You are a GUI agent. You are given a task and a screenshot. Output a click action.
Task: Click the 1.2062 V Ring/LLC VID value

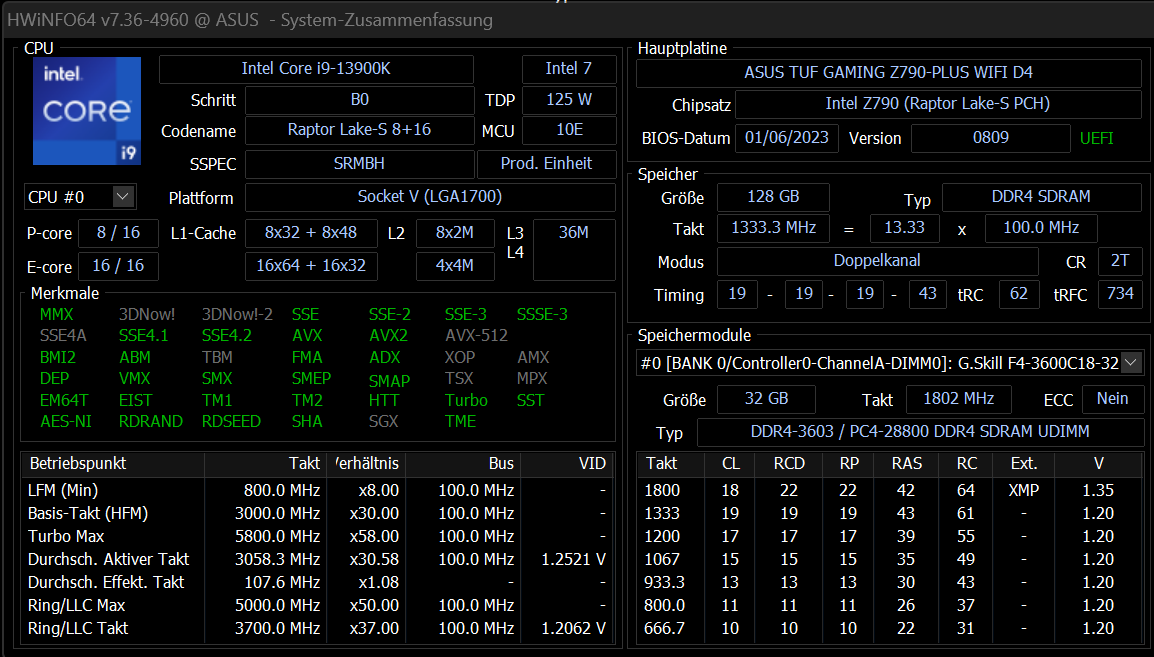[573, 628]
